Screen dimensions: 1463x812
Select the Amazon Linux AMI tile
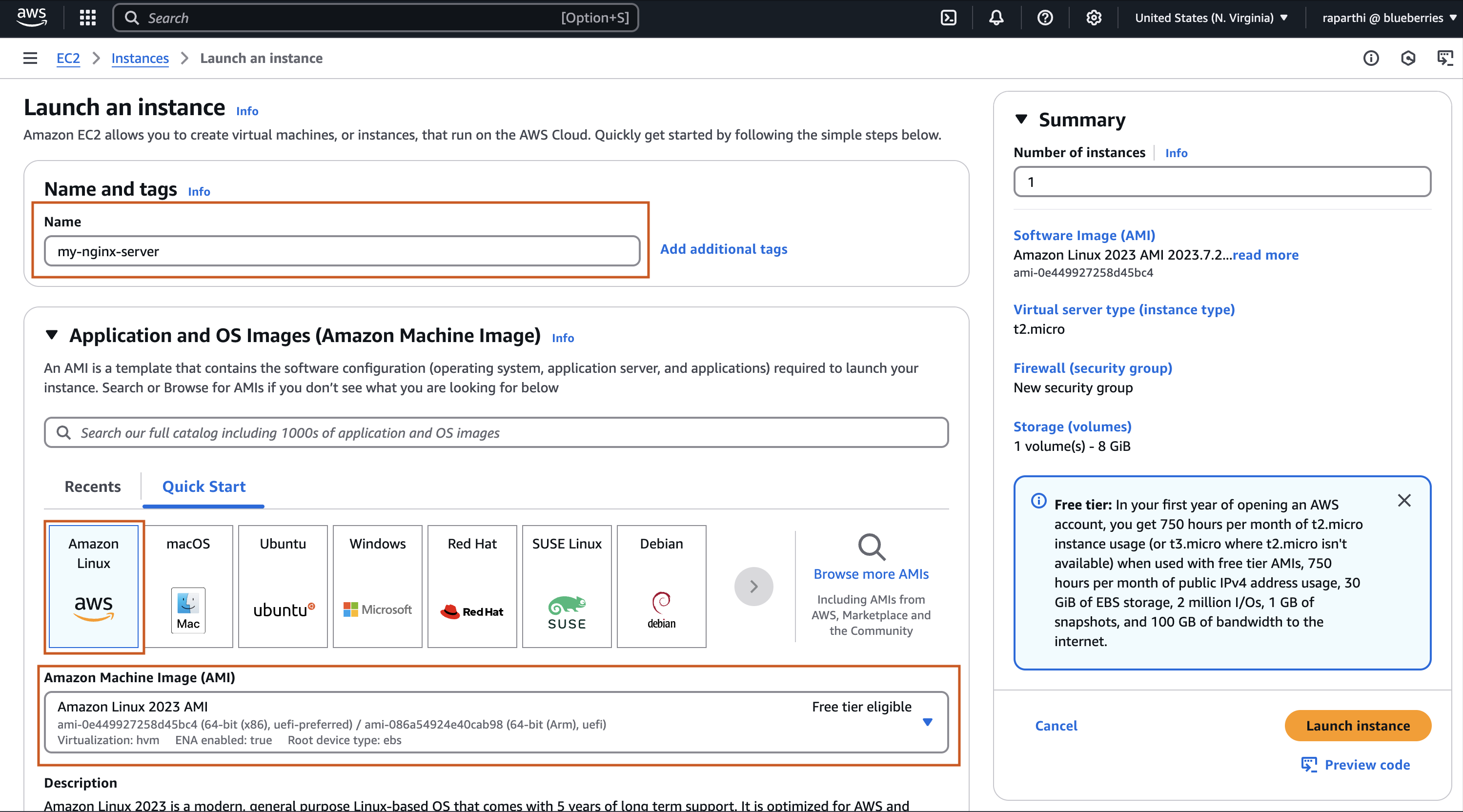point(94,586)
